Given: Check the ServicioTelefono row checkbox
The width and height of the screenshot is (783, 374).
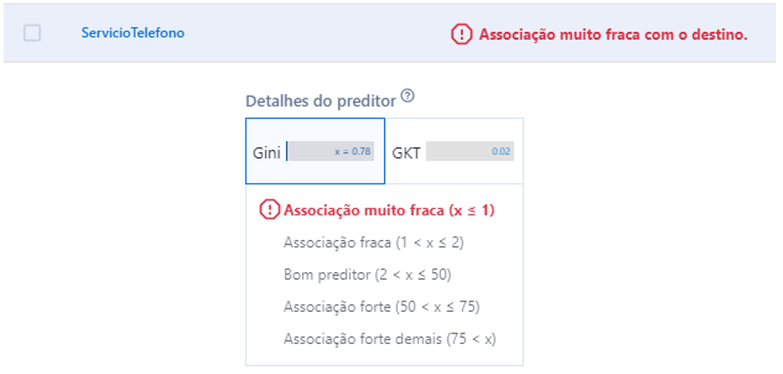Looking at the screenshot, I should click(32, 33).
